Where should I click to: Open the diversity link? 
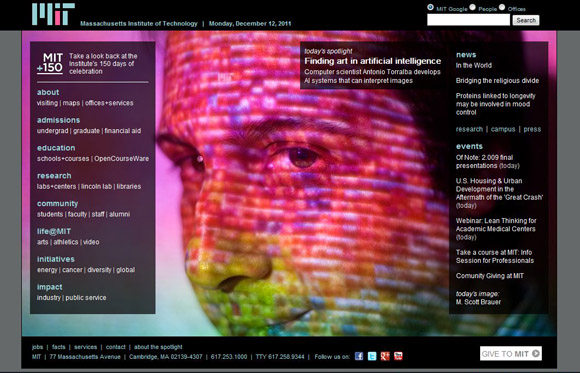tap(99, 269)
